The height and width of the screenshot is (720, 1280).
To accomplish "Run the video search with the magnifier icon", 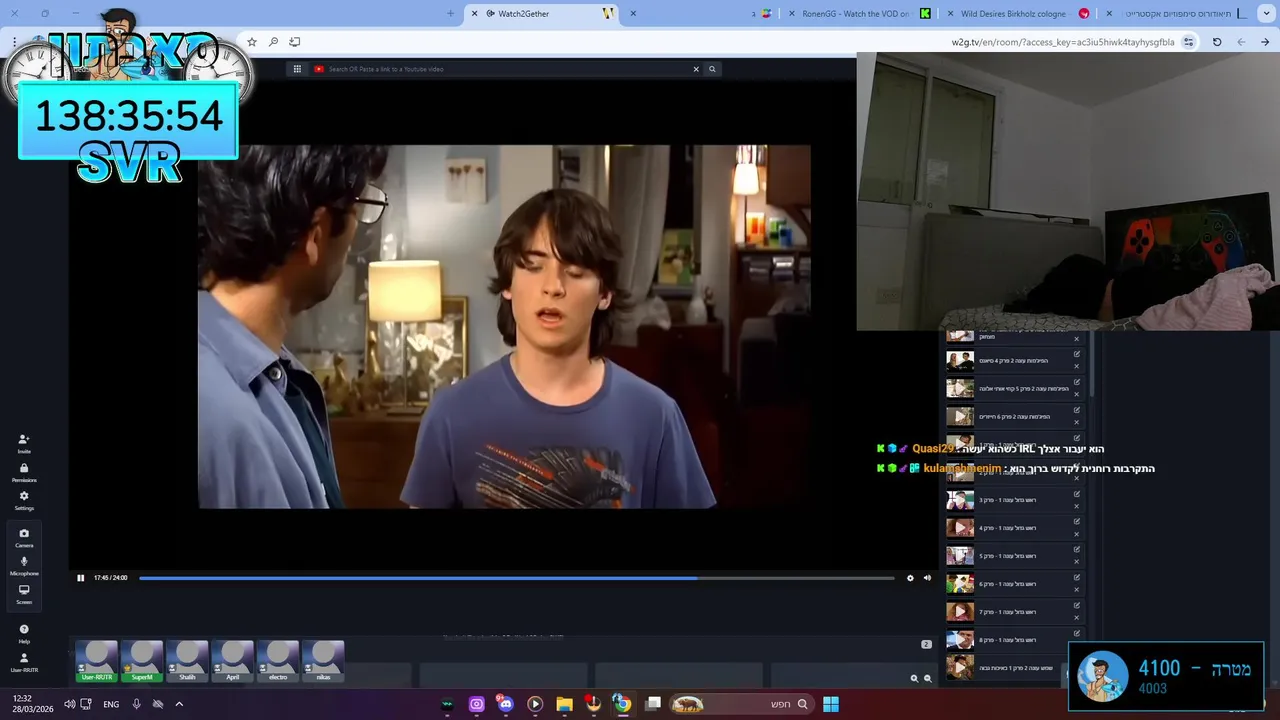I will (712, 69).
